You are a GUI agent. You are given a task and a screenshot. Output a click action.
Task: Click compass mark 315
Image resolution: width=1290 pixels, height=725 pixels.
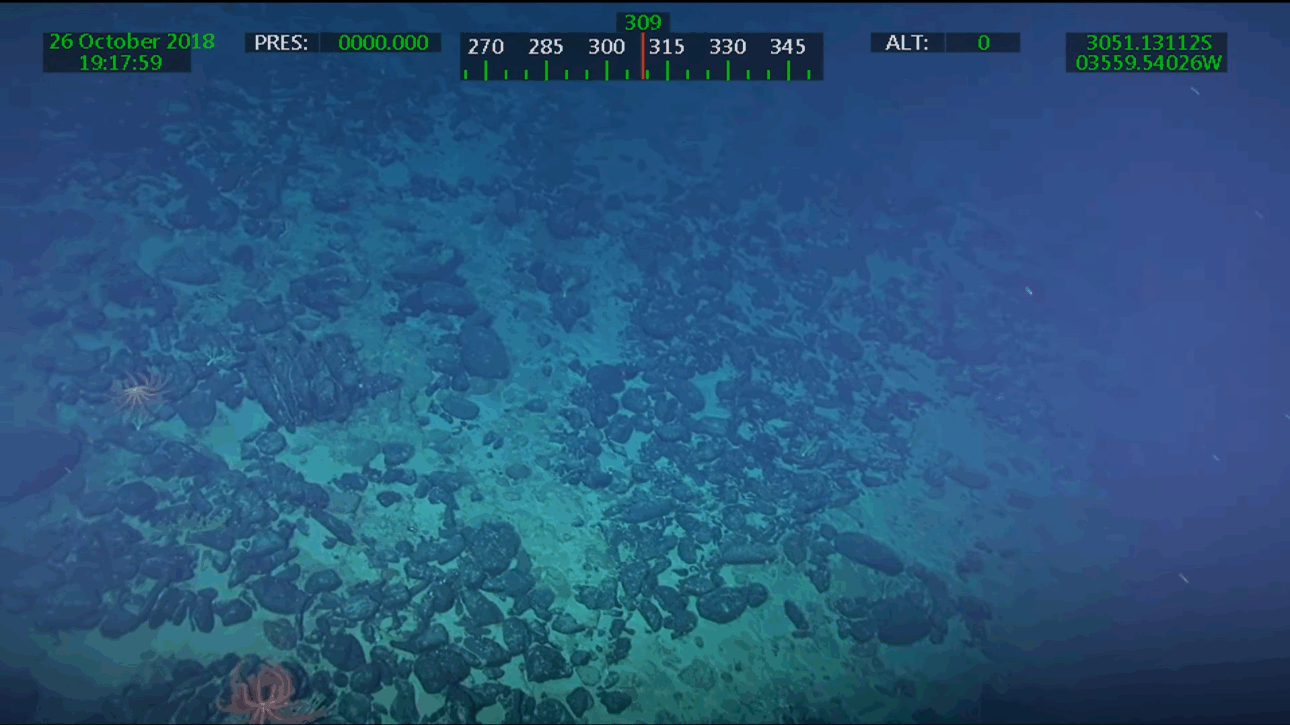pos(667,47)
